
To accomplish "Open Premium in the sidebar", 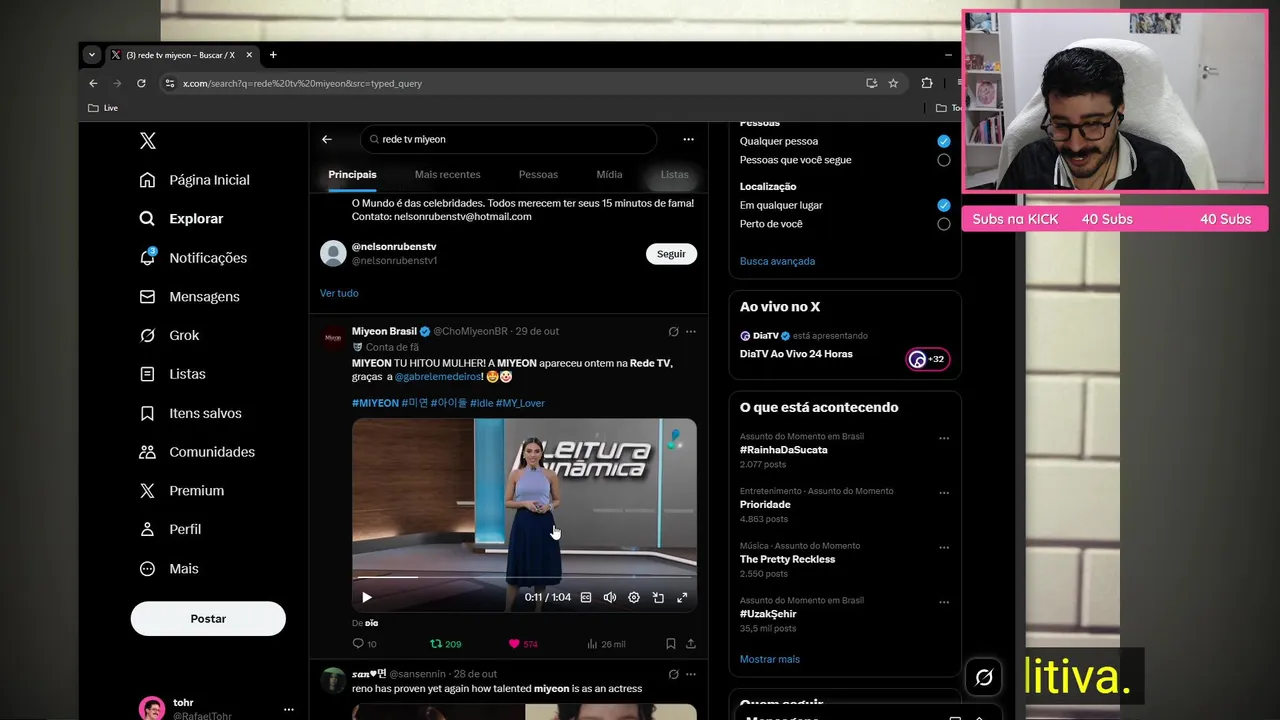I will pos(182,491).
